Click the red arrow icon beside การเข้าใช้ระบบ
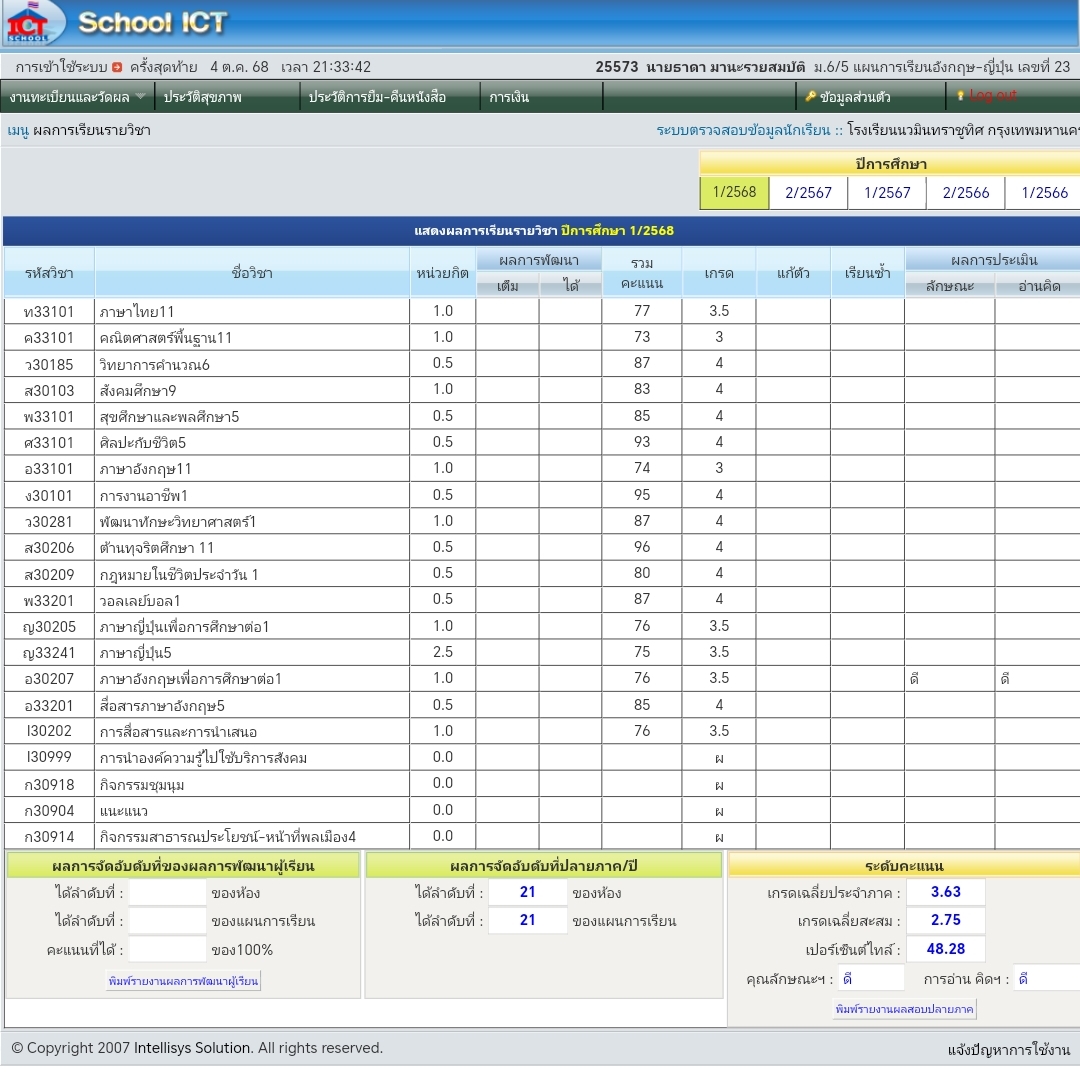Viewport: 1080px width, 1077px height. (x=117, y=67)
